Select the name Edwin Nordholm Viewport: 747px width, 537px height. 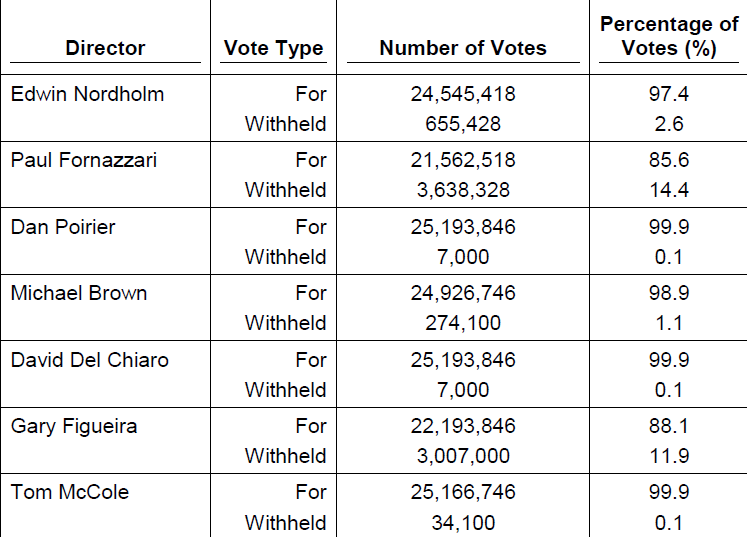click(x=87, y=94)
